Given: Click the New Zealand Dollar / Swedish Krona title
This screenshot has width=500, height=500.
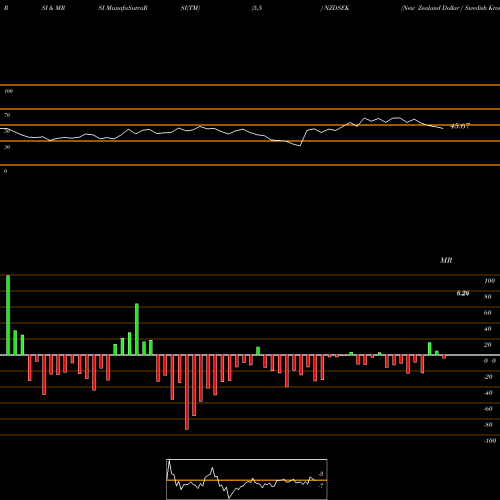Looking at the screenshot, I should (450, 8).
